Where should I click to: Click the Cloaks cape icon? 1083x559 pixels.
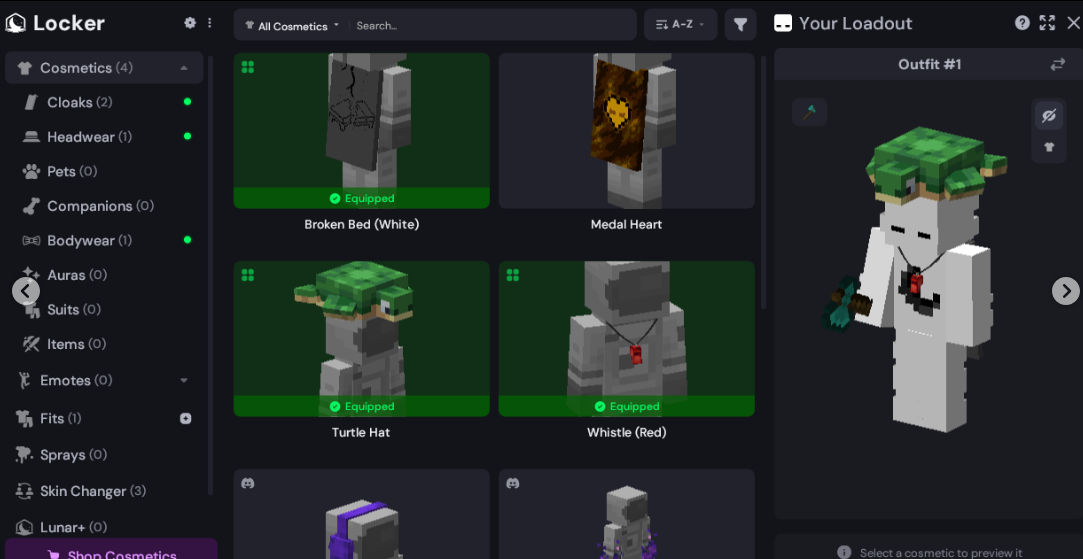coord(31,102)
